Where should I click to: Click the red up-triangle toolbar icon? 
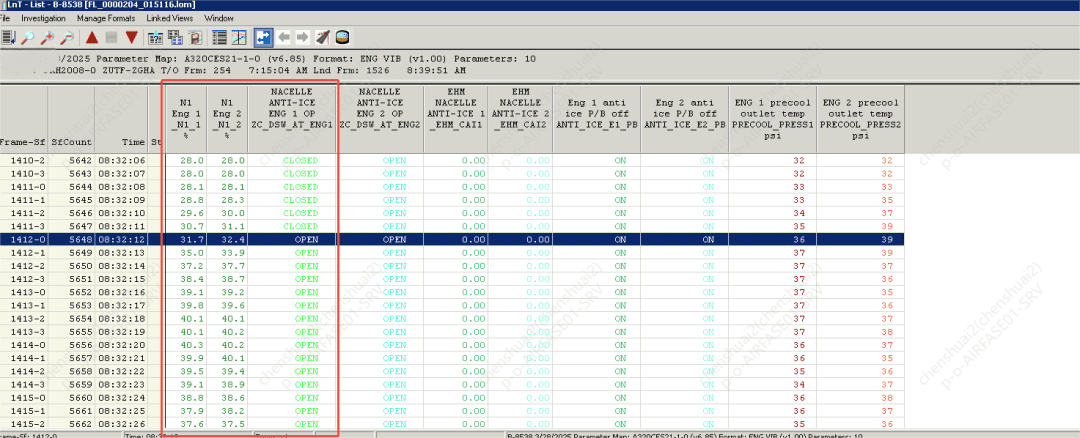92,38
